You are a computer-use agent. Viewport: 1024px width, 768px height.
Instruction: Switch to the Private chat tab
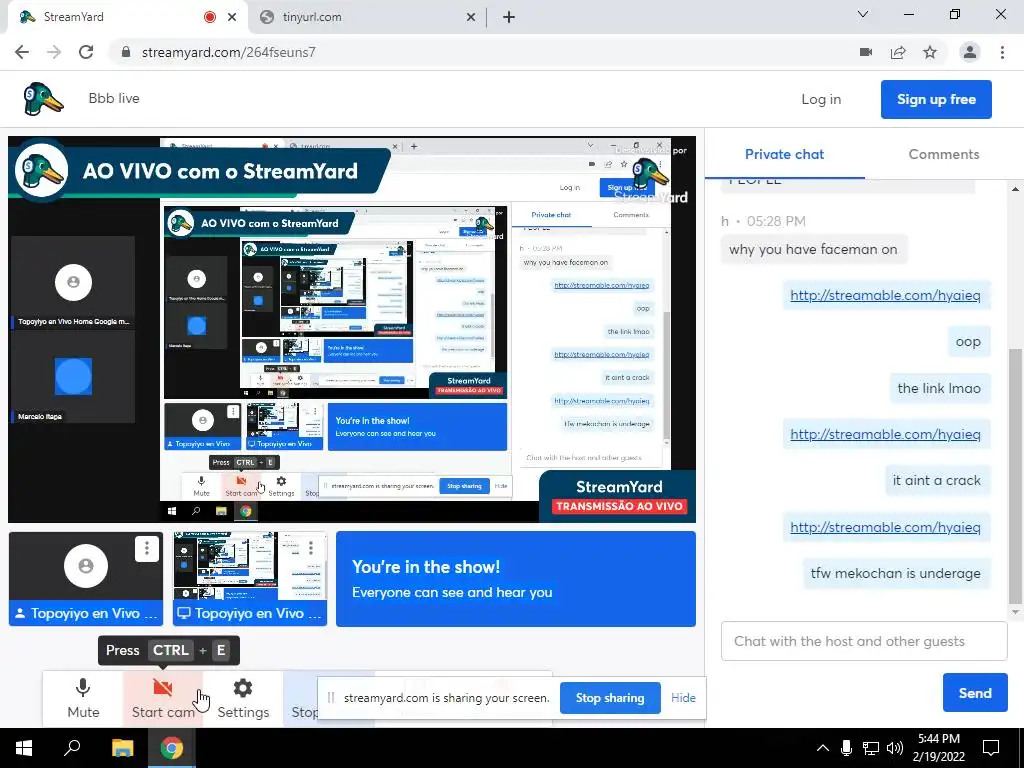click(784, 154)
